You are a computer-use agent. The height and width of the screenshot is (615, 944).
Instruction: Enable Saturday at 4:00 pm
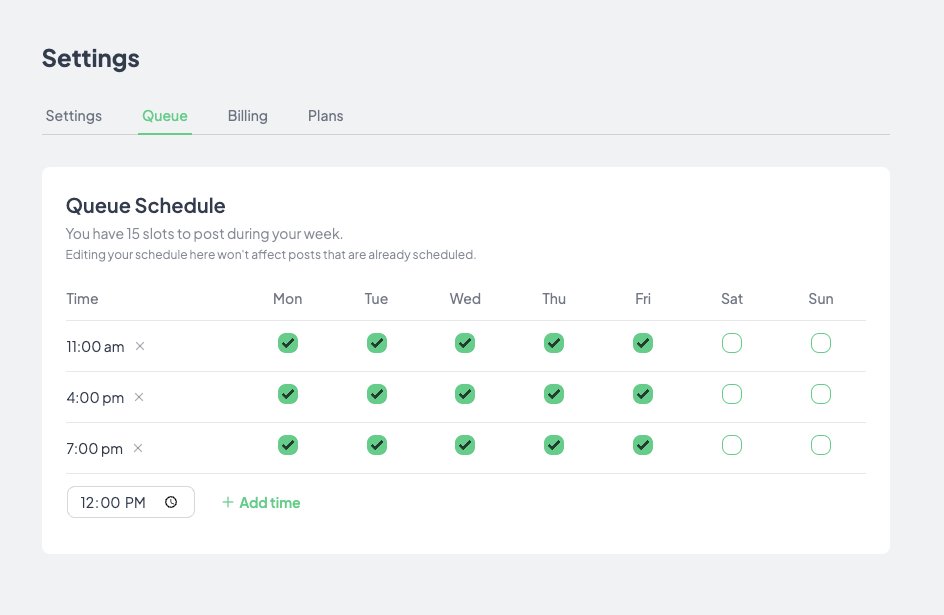[732, 394]
